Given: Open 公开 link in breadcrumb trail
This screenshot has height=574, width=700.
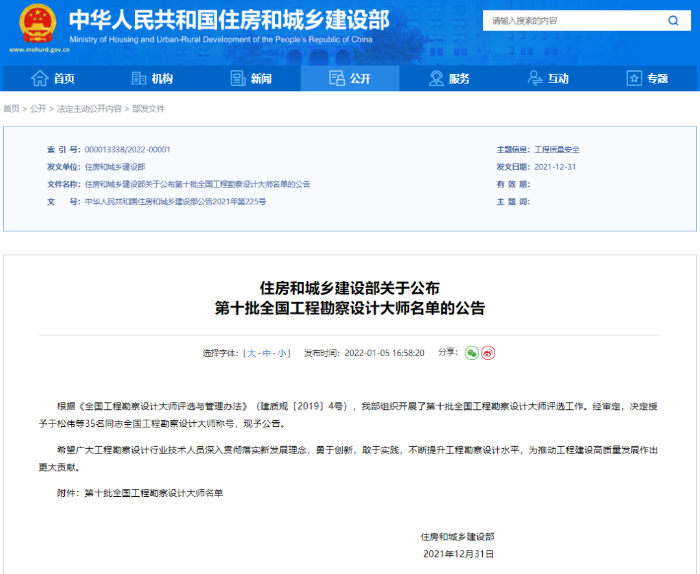Looking at the screenshot, I should coord(38,108).
